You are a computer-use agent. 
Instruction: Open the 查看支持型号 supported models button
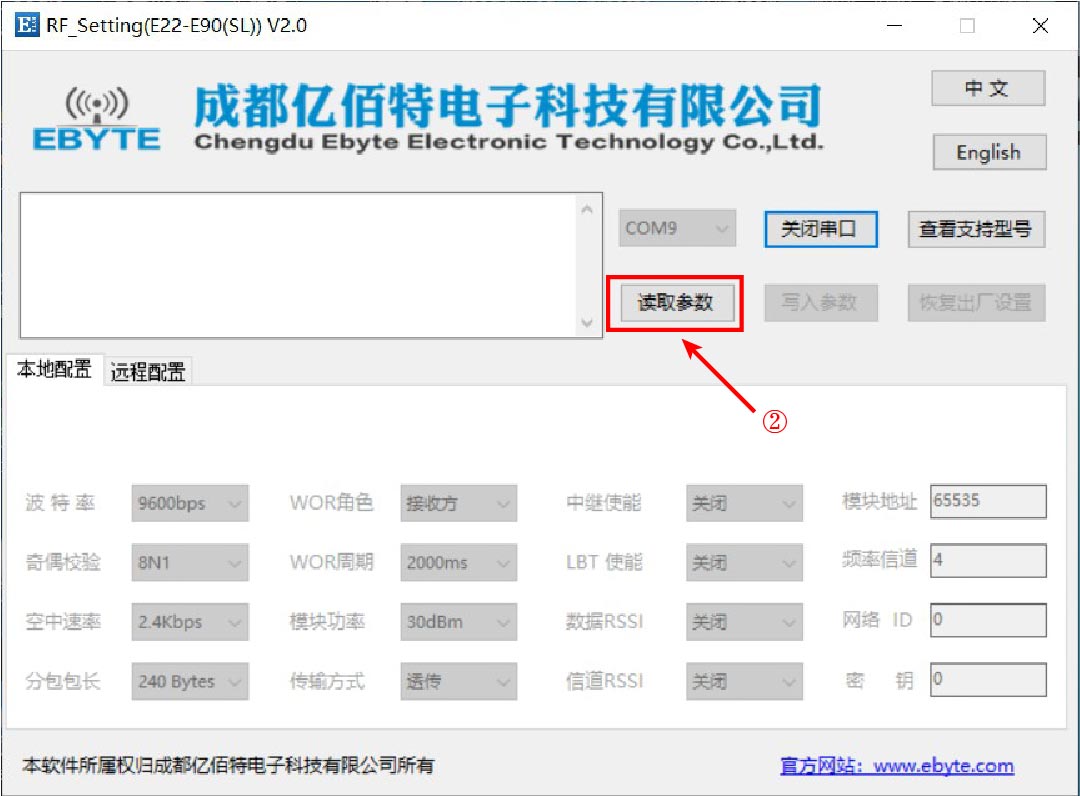point(976,229)
